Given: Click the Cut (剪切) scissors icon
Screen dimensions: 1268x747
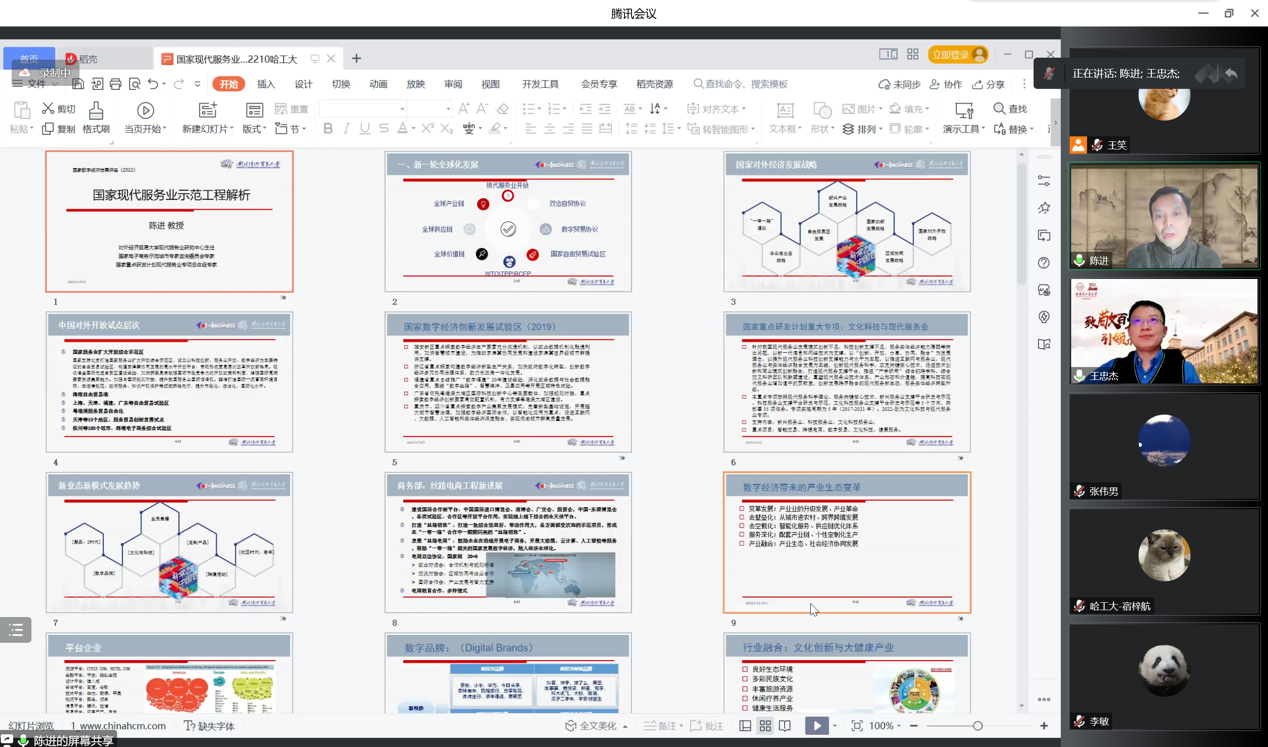Looking at the screenshot, I should (48, 108).
